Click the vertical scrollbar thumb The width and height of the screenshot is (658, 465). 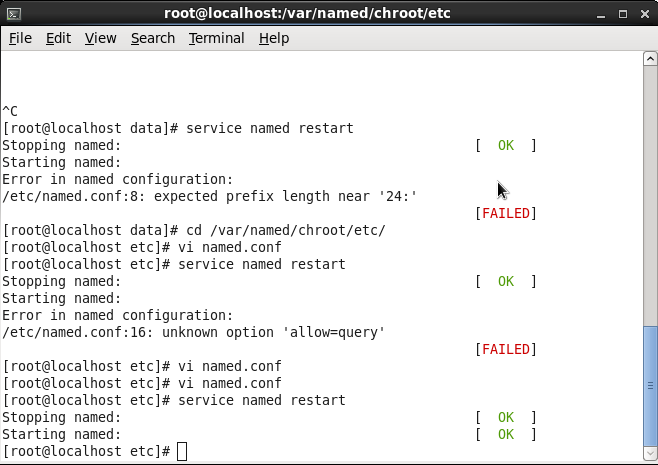(x=649, y=385)
